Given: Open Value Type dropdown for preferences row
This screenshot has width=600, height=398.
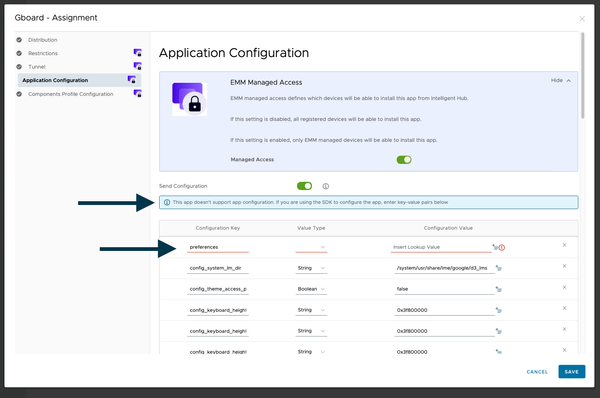Looking at the screenshot, I should (311, 247).
